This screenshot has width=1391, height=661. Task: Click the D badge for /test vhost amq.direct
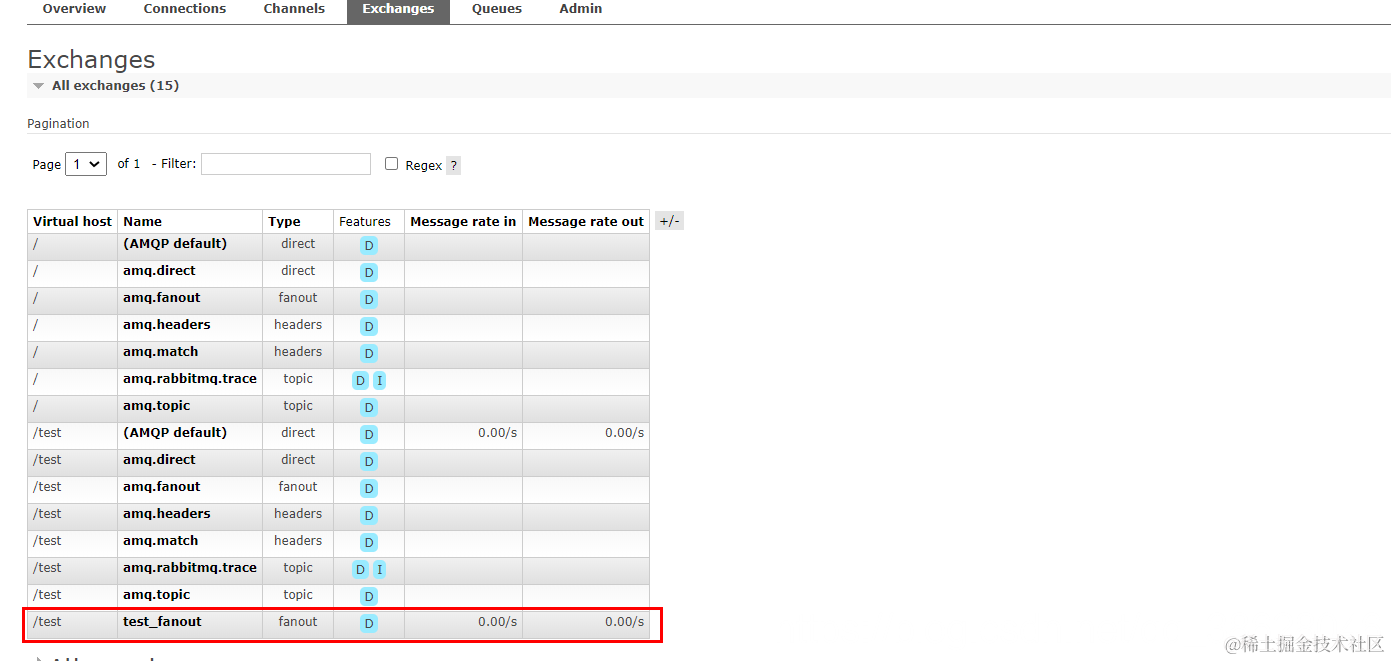[369, 462]
